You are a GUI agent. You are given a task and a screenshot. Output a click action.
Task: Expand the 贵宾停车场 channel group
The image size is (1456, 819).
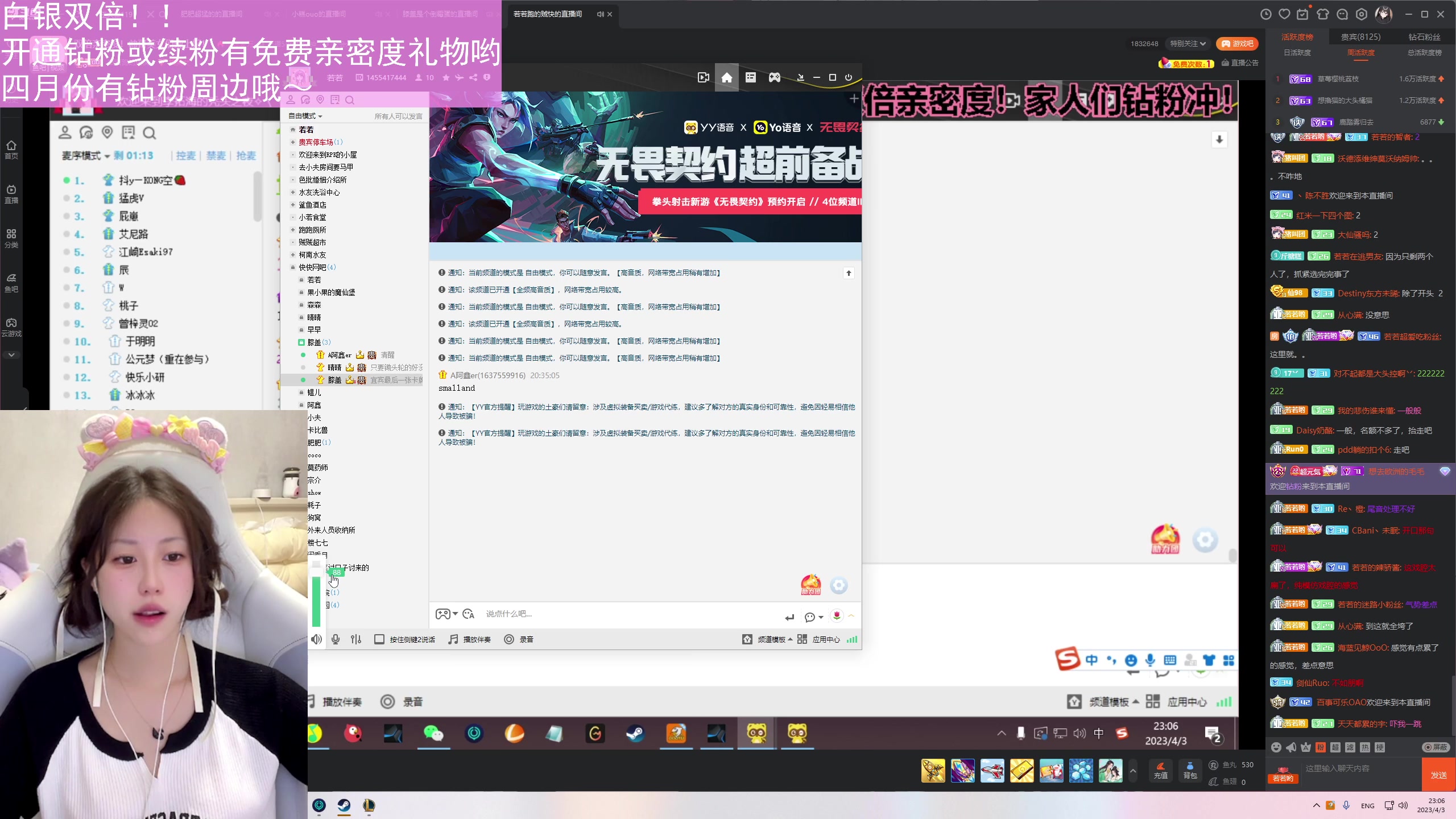pos(293,142)
